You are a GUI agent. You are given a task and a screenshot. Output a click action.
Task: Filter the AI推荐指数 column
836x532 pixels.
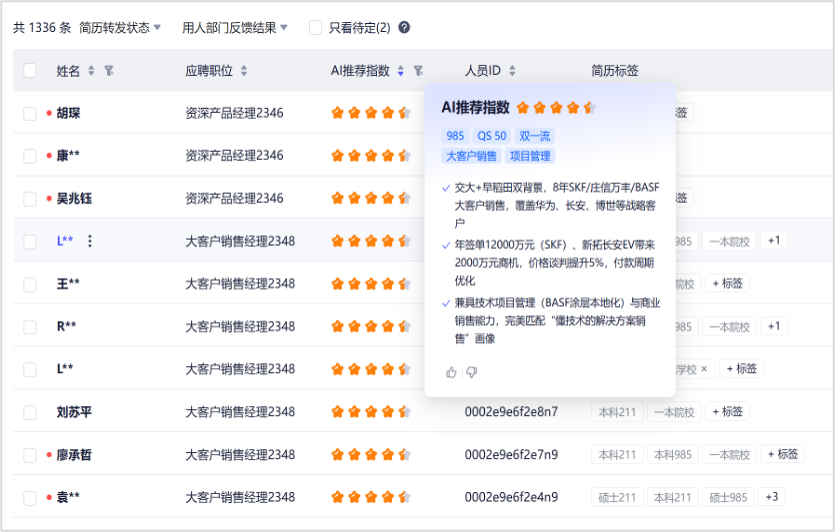(x=419, y=70)
